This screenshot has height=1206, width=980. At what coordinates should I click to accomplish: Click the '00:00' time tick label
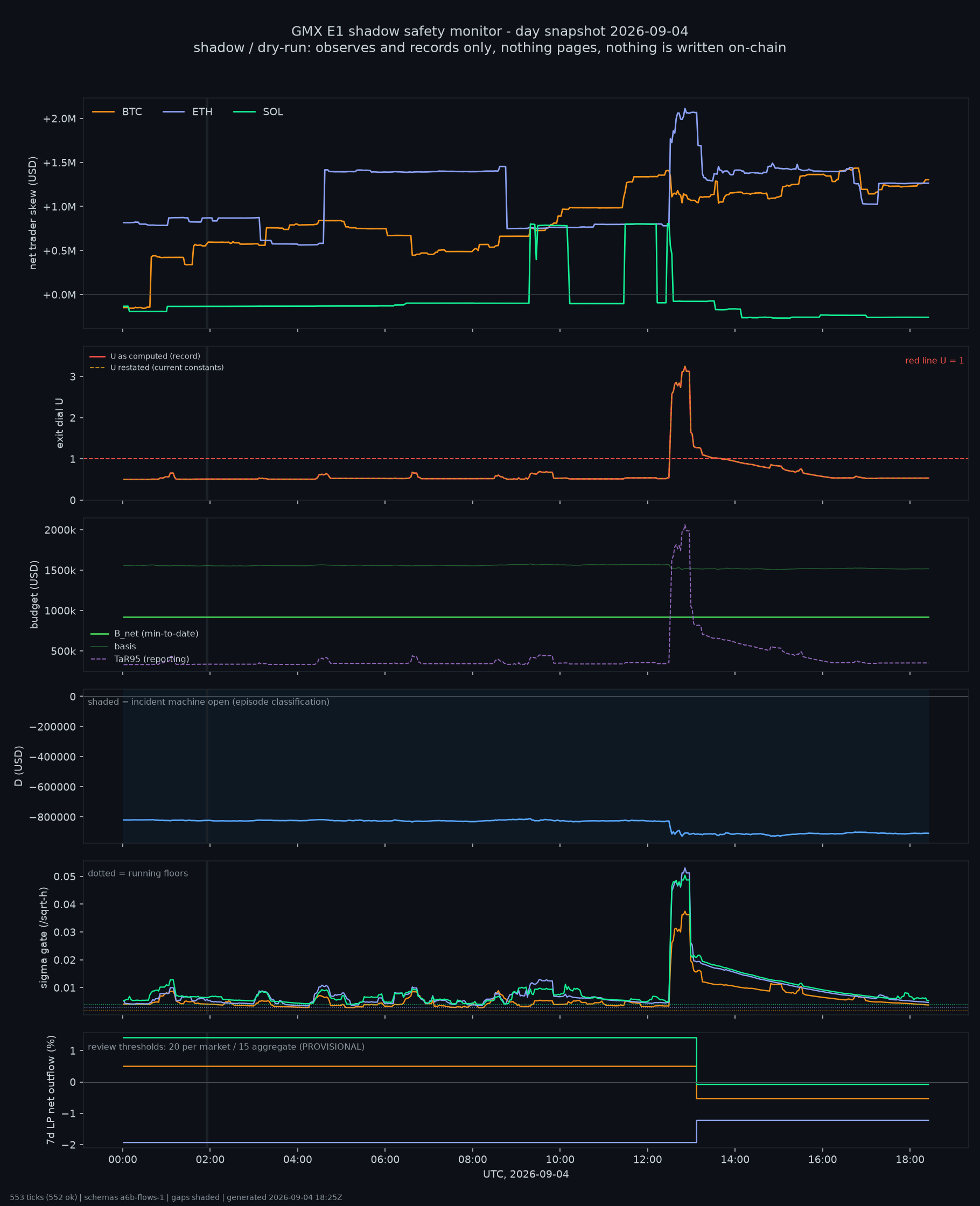(x=123, y=1160)
